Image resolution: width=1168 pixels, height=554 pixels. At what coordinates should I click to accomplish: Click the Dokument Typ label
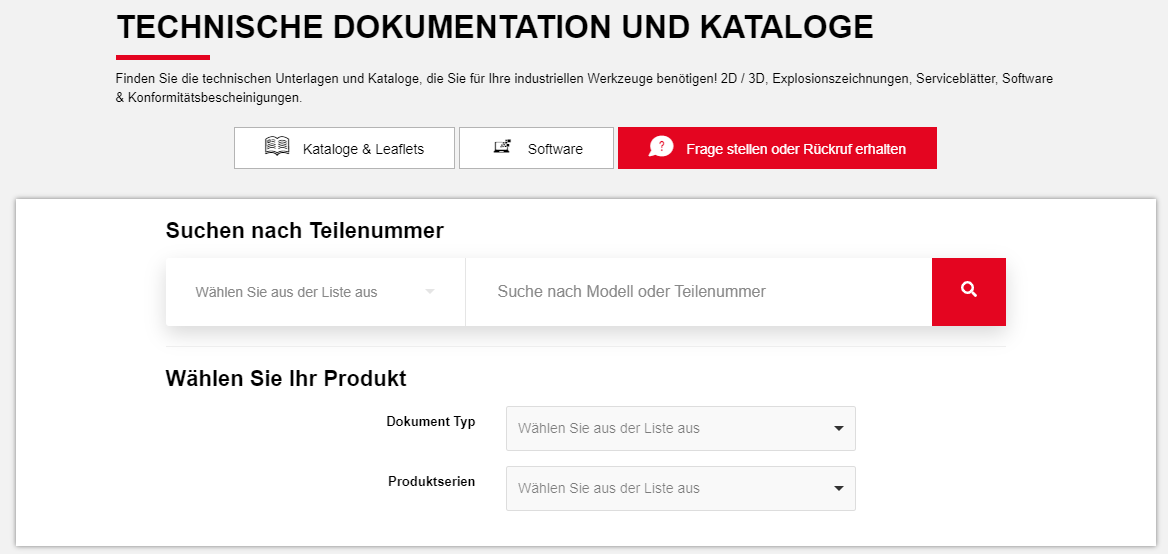tap(431, 422)
